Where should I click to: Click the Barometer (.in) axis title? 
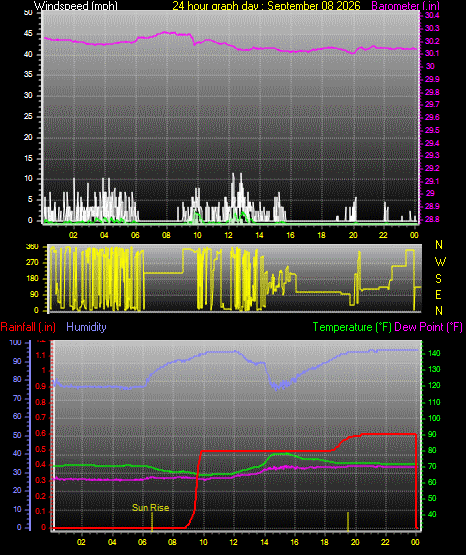(x=405, y=6)
